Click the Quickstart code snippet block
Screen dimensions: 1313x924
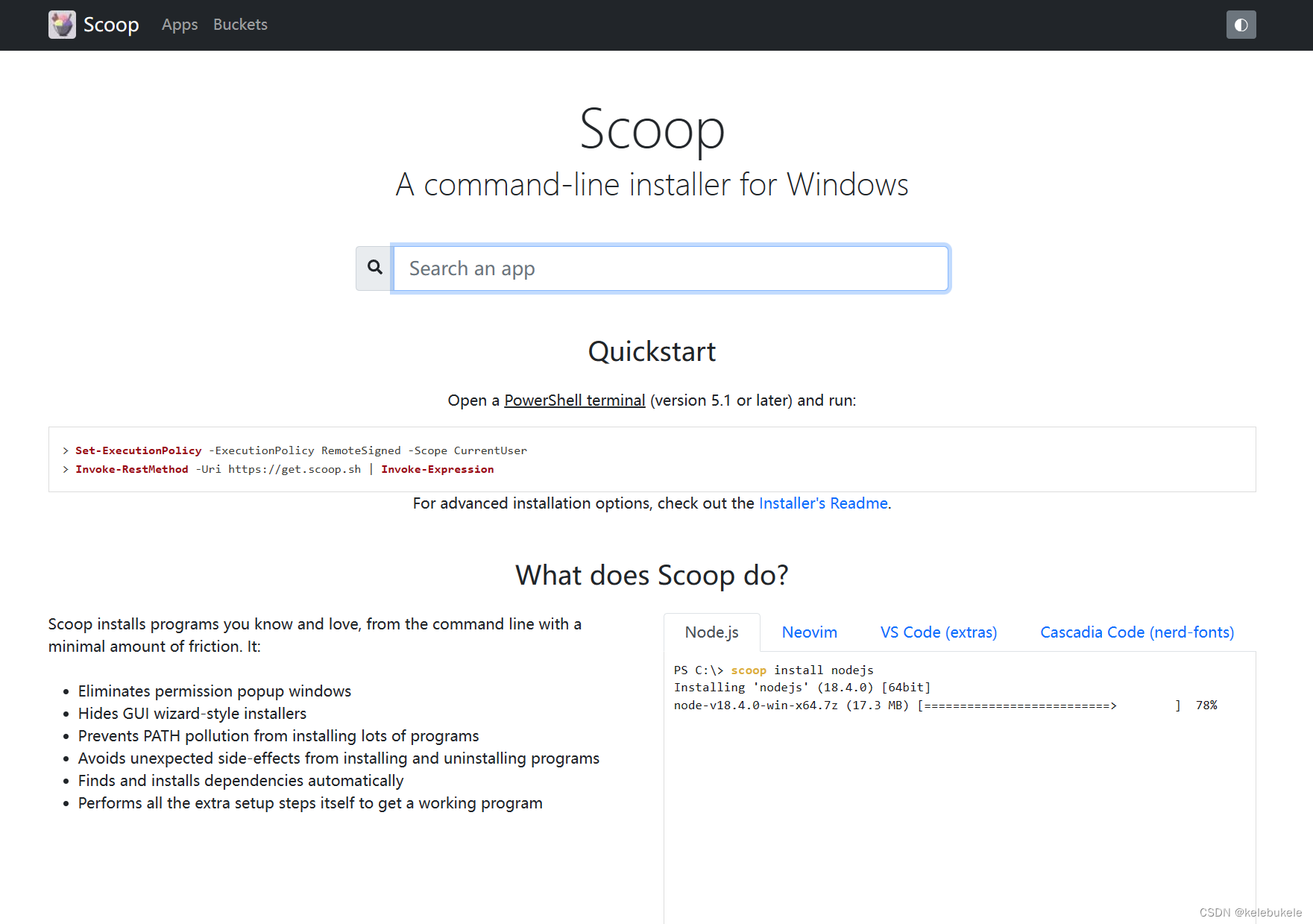(x=651, y=459)
